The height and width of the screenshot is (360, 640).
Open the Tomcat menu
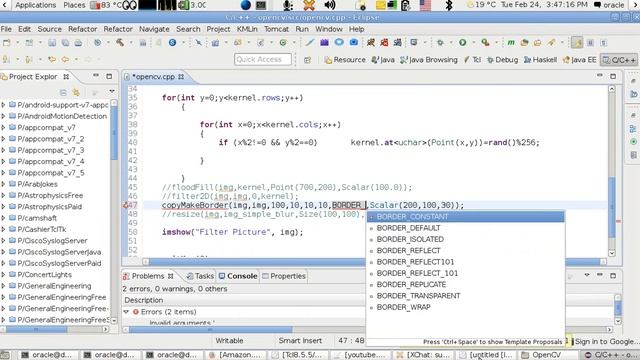276,29
